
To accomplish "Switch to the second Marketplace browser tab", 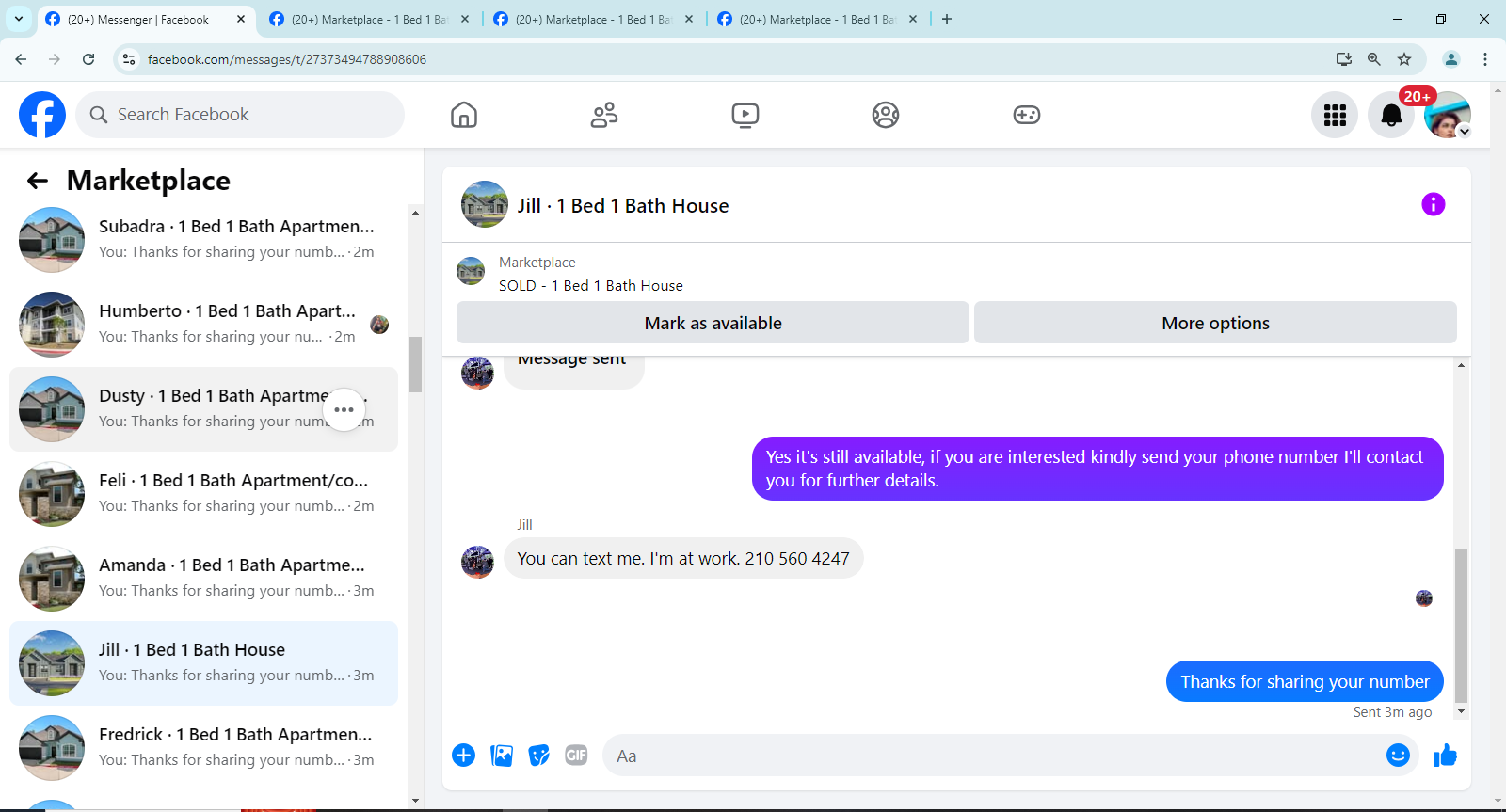I will tap(369, 19).
